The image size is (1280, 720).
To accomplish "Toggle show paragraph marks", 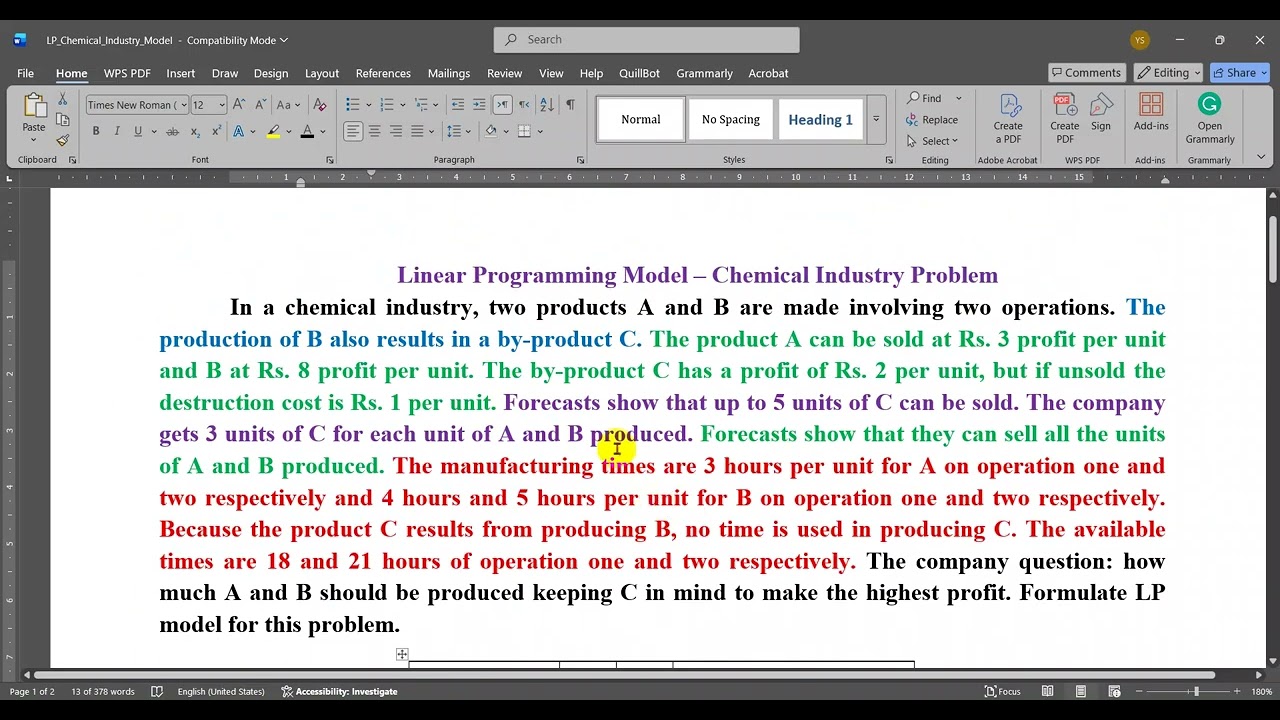I will [570, 105].
